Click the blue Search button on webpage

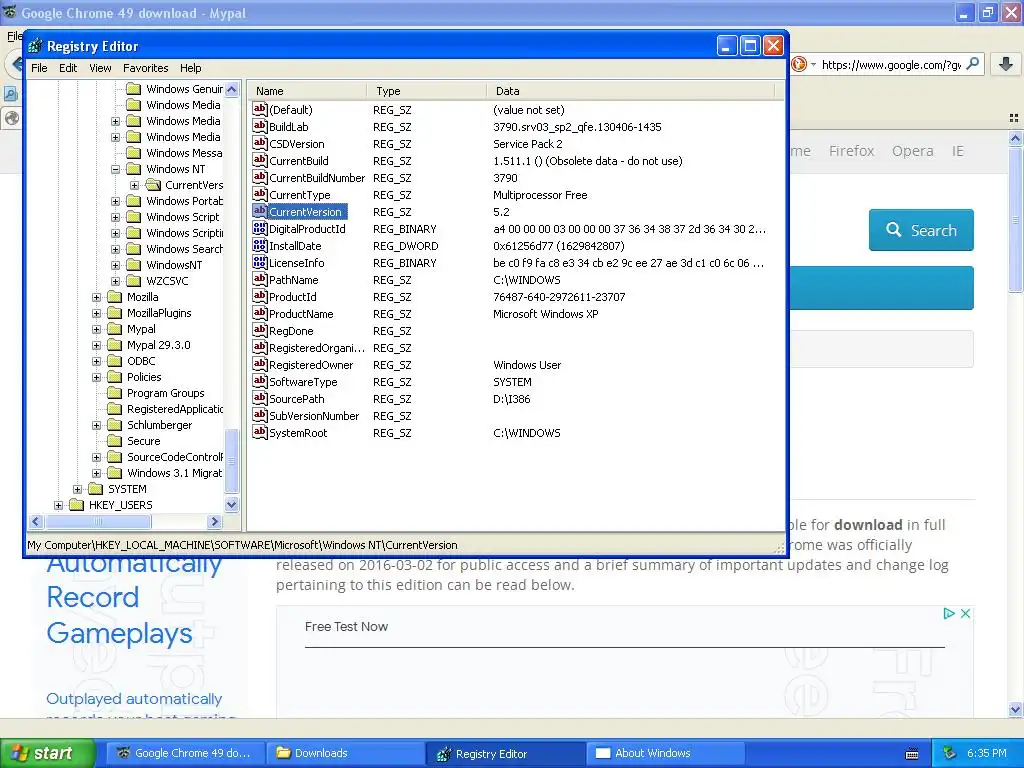click(x=921, y=230)
